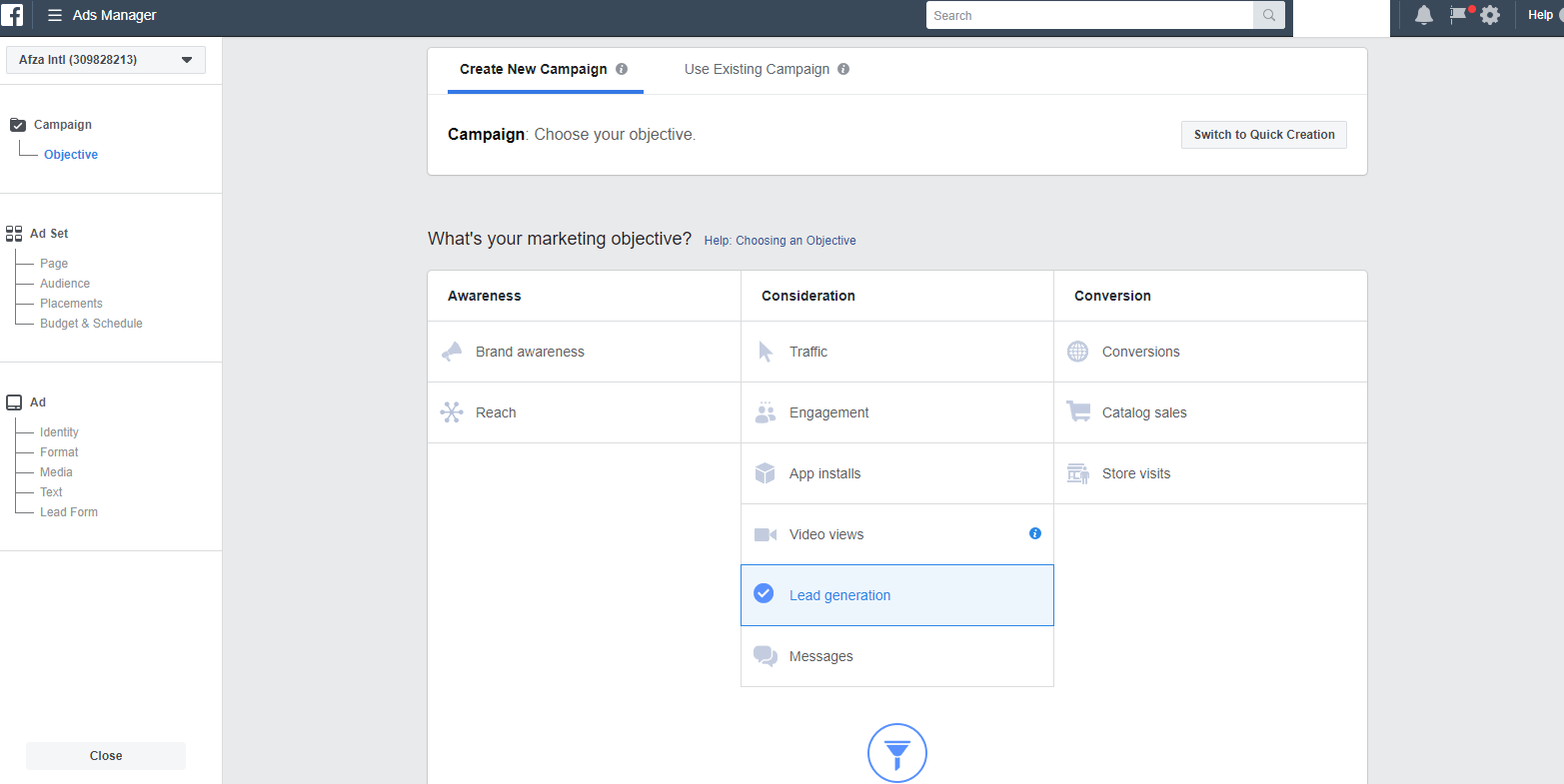The width and height of the screenshot is (1564, 784).
Task: Select Audience under Ad Set
Action: (x=65, y=284)
